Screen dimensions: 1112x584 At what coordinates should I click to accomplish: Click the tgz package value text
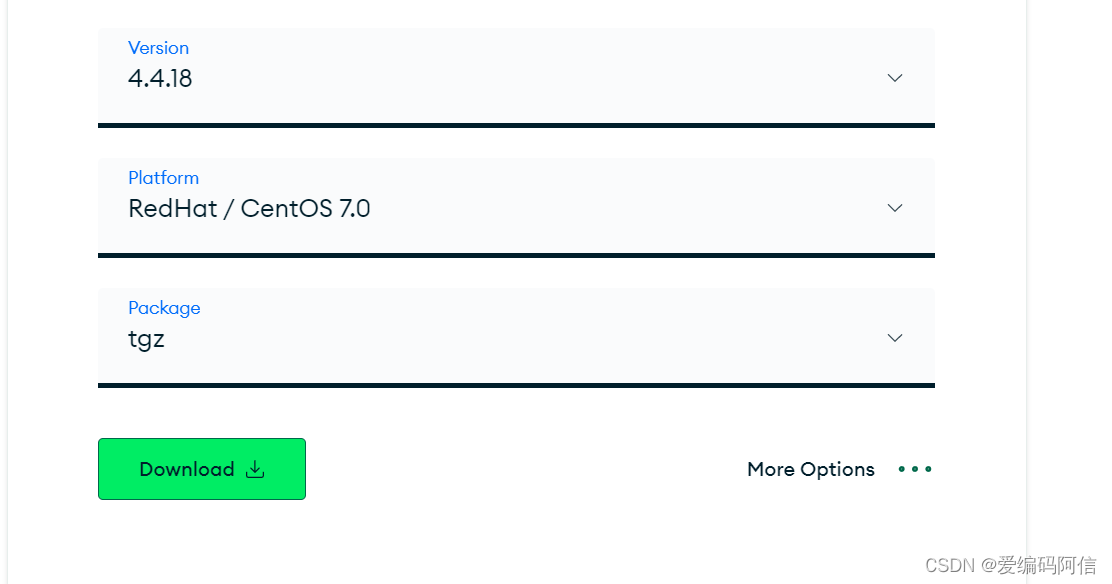coord(146,339)
